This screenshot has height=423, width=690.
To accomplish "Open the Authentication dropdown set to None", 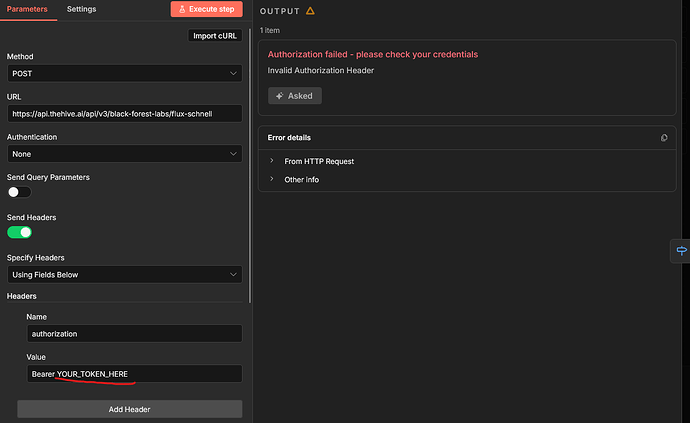I will coord(124,154).
